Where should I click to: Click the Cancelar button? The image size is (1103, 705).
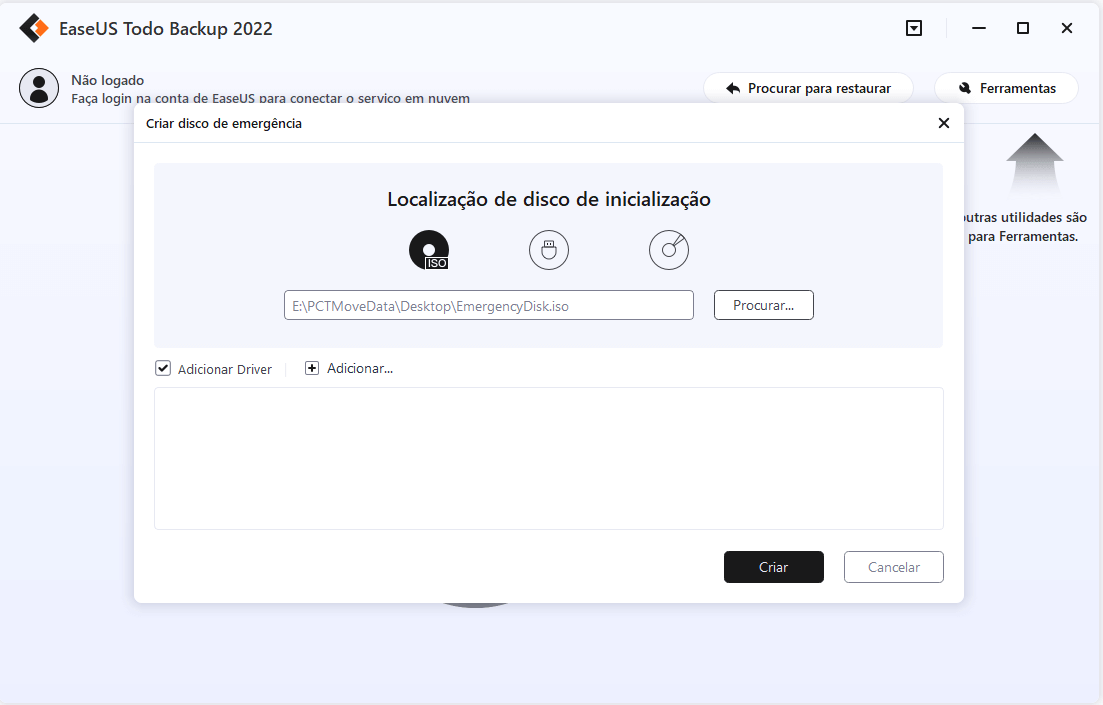(893, 567)
